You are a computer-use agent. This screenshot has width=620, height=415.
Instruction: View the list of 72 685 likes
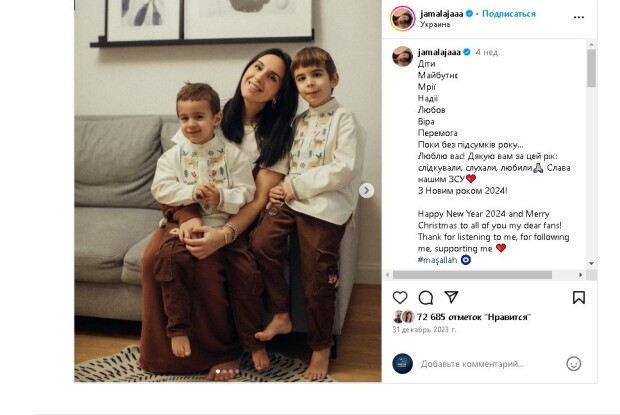click(x=474, y=317)
